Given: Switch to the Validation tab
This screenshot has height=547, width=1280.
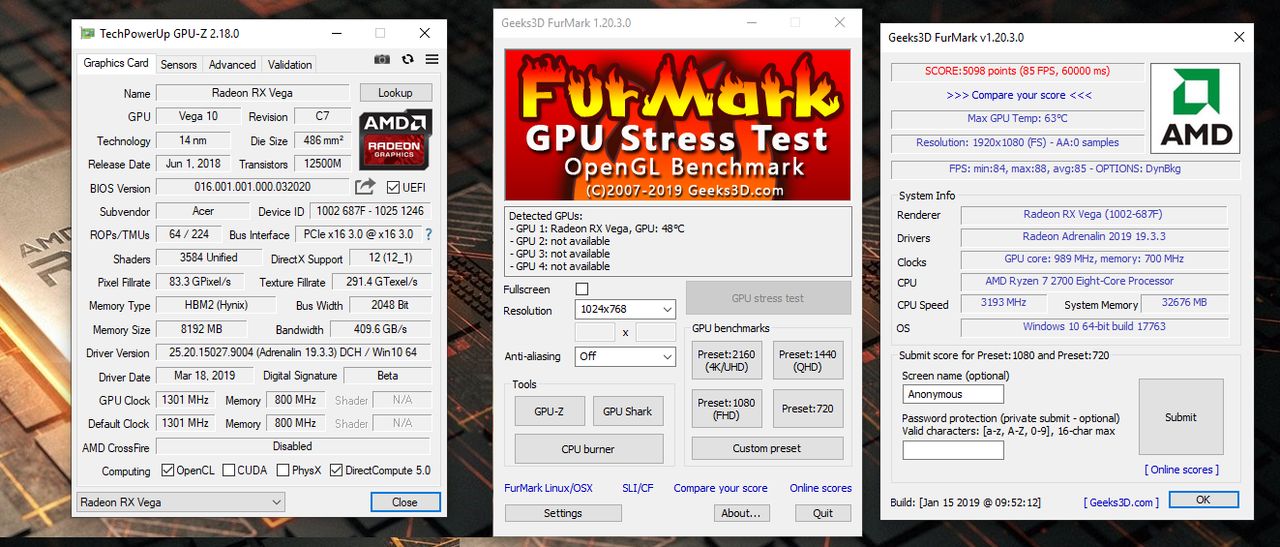Looking at the screenshot, I should coord(290,64).
